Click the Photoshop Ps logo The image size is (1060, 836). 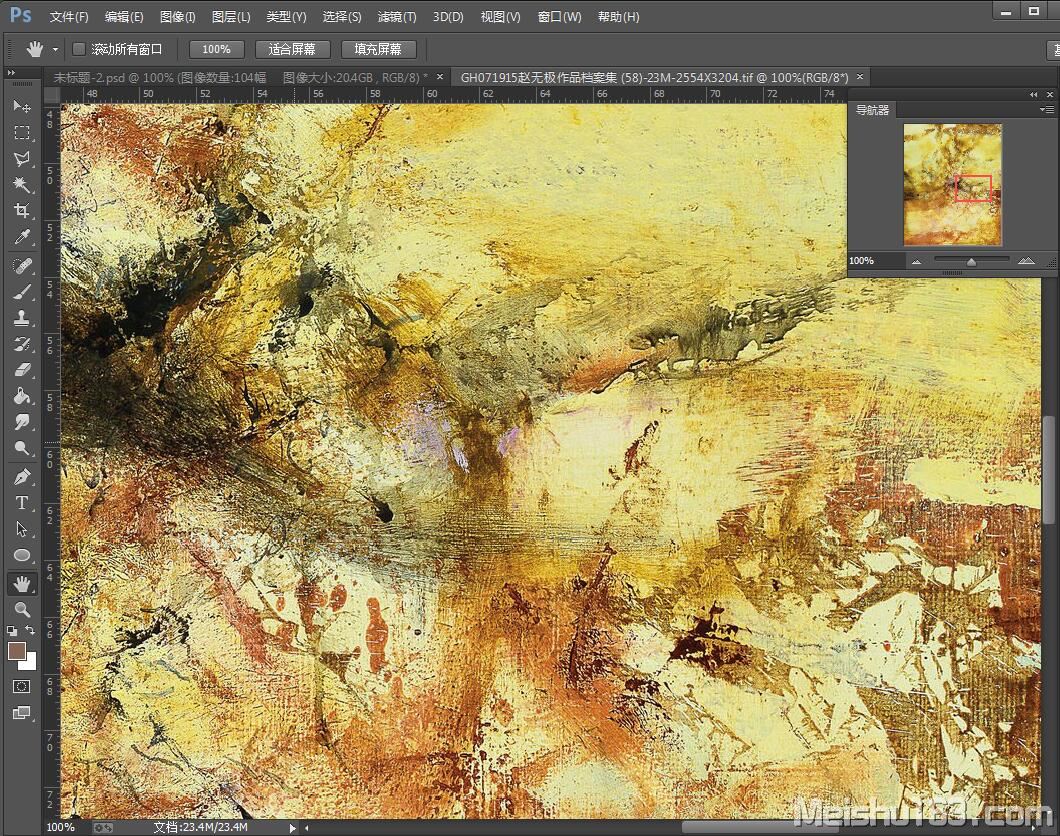click(20, 15)
